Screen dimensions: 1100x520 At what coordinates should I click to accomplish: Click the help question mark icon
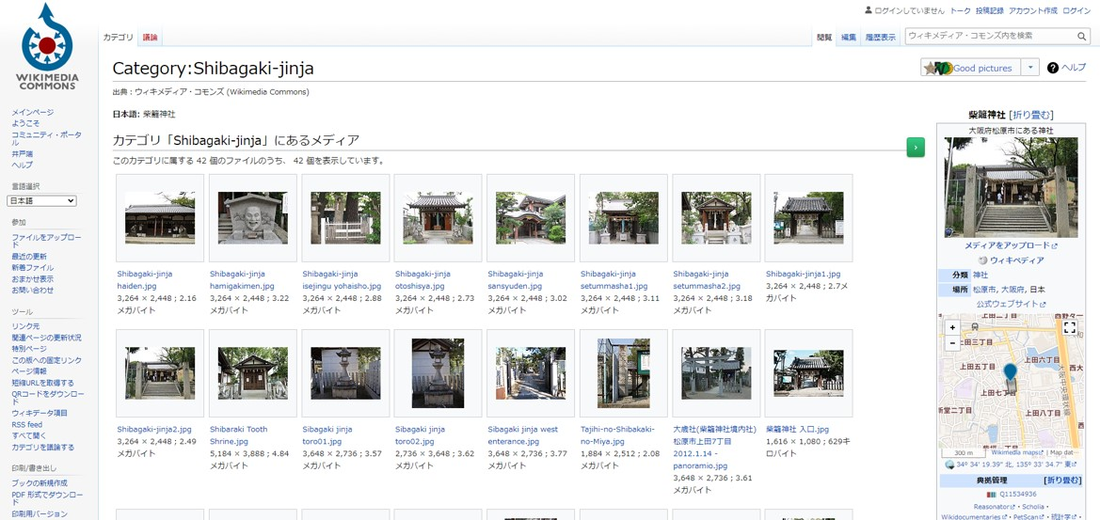pyautogui.click(x=1053, y=68)
